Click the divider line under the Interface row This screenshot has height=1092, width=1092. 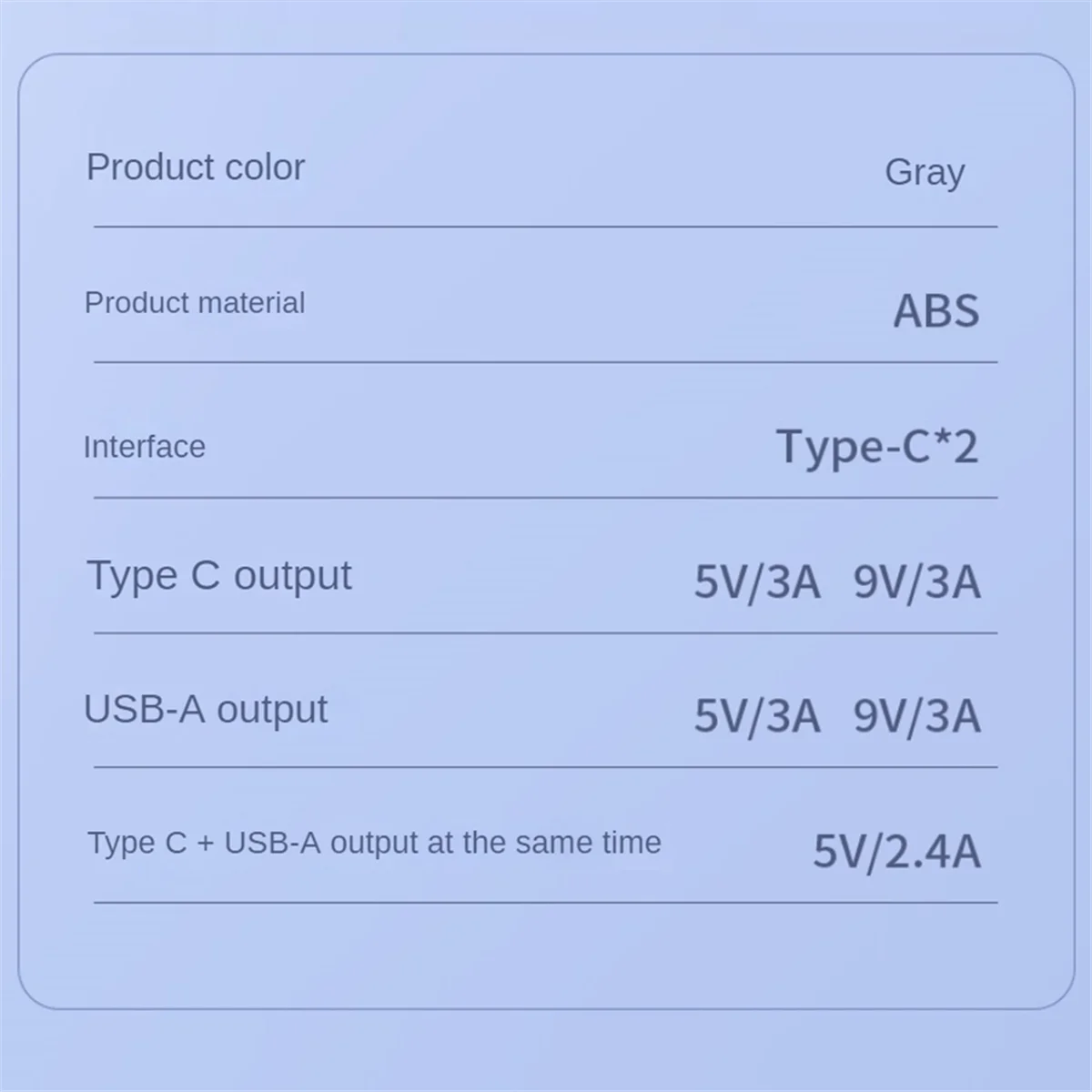click(546, 498)
